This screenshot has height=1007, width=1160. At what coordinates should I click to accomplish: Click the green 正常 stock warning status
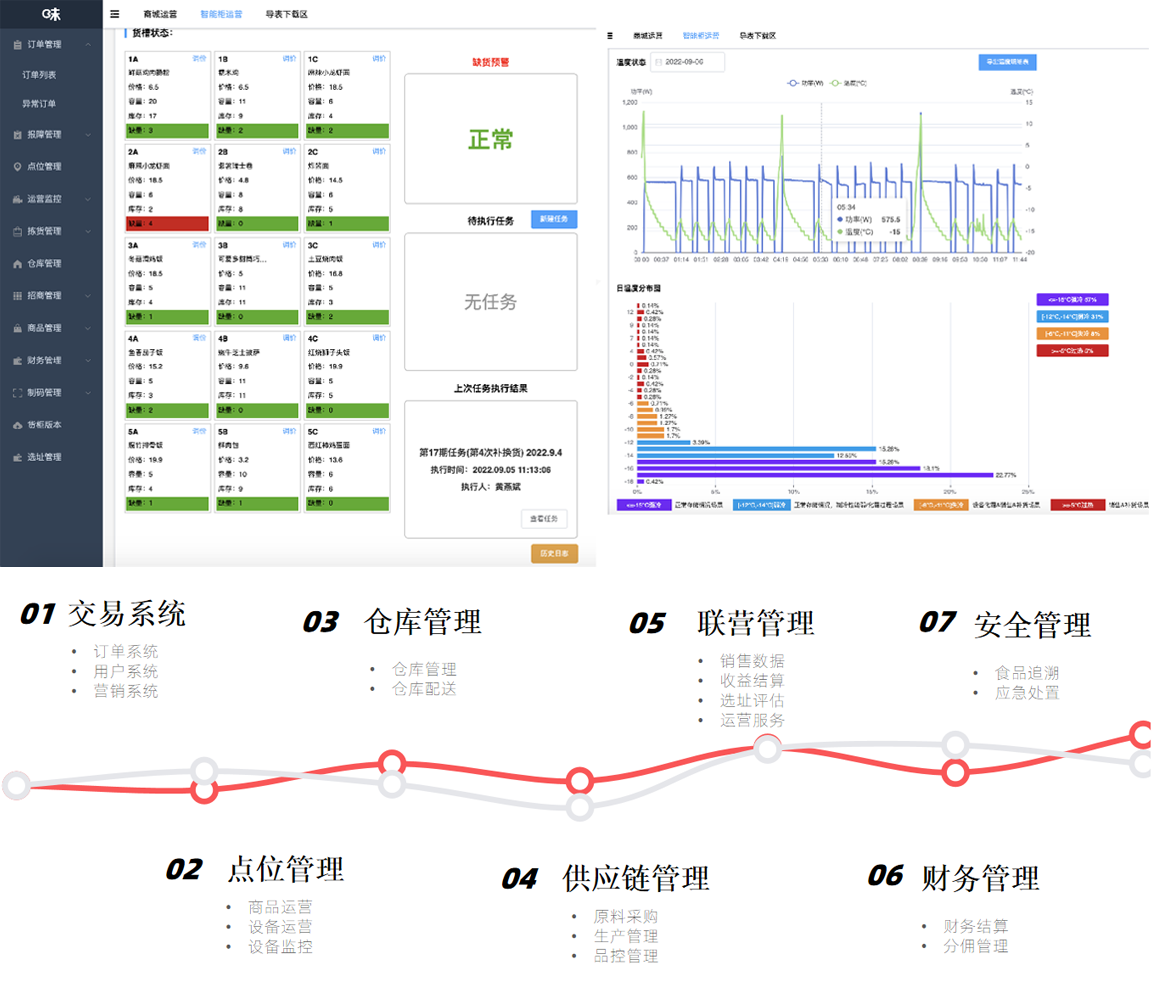(490, 139)
